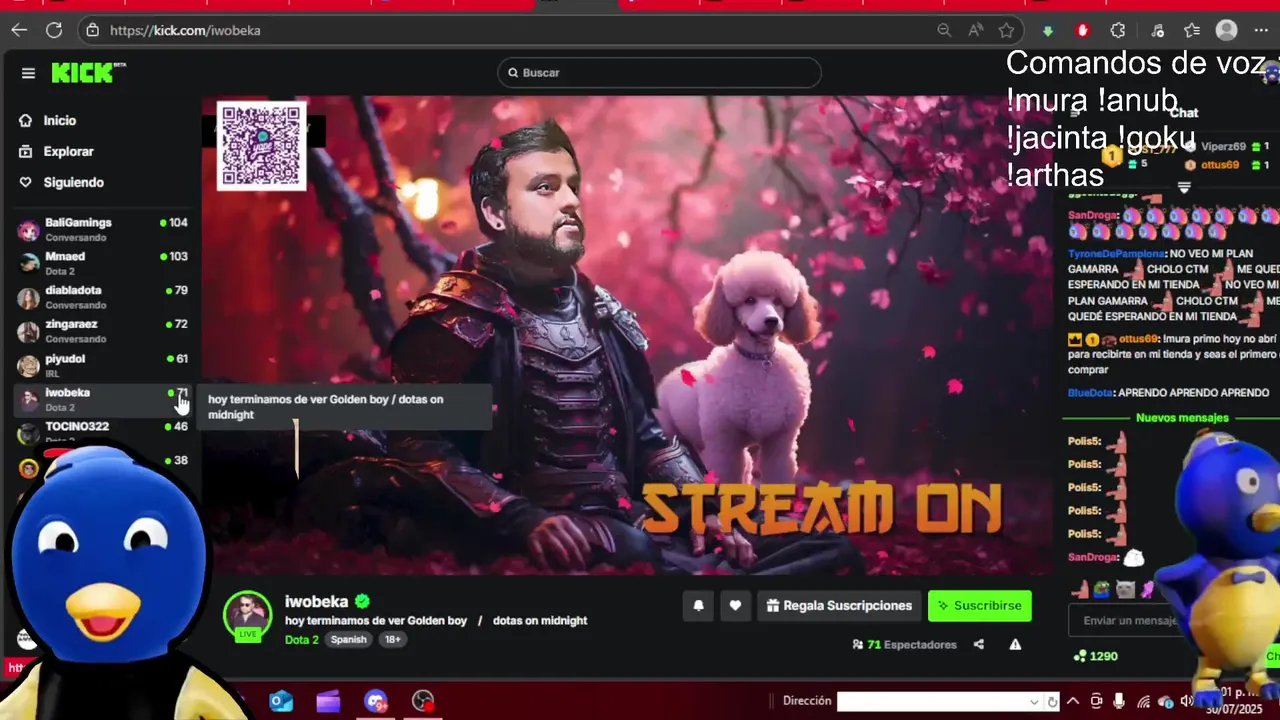This screenshot has width=1280, height=720.
Task: Click the Dirección address field in the taskbar
Action: (932, 701)
